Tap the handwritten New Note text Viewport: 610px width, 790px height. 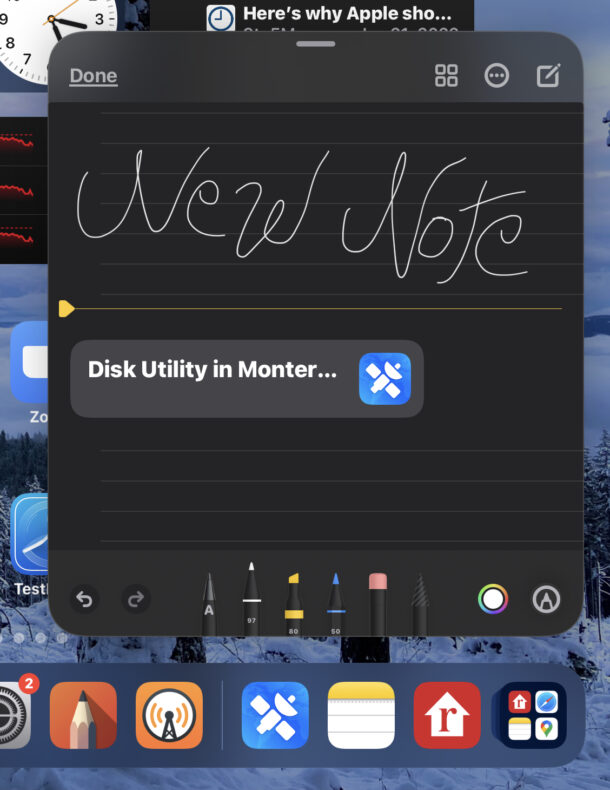coord(302,216)
